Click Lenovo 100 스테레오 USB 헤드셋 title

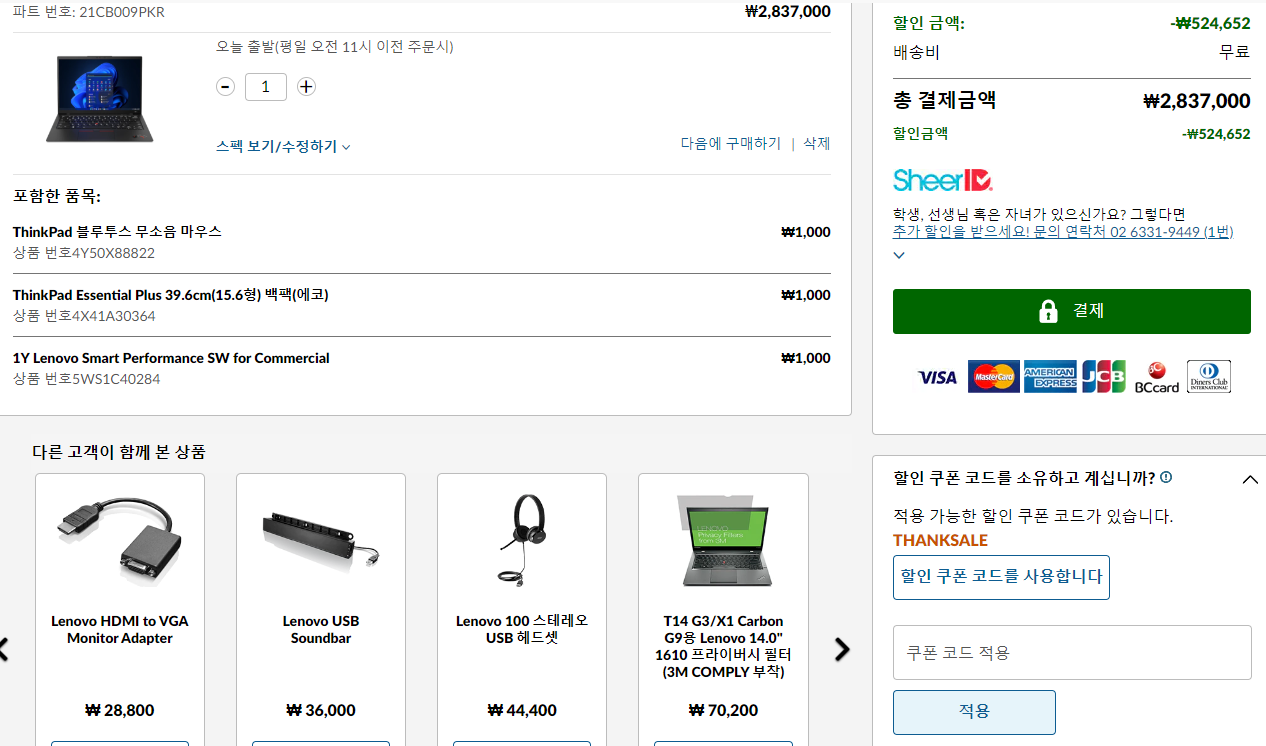522,630
